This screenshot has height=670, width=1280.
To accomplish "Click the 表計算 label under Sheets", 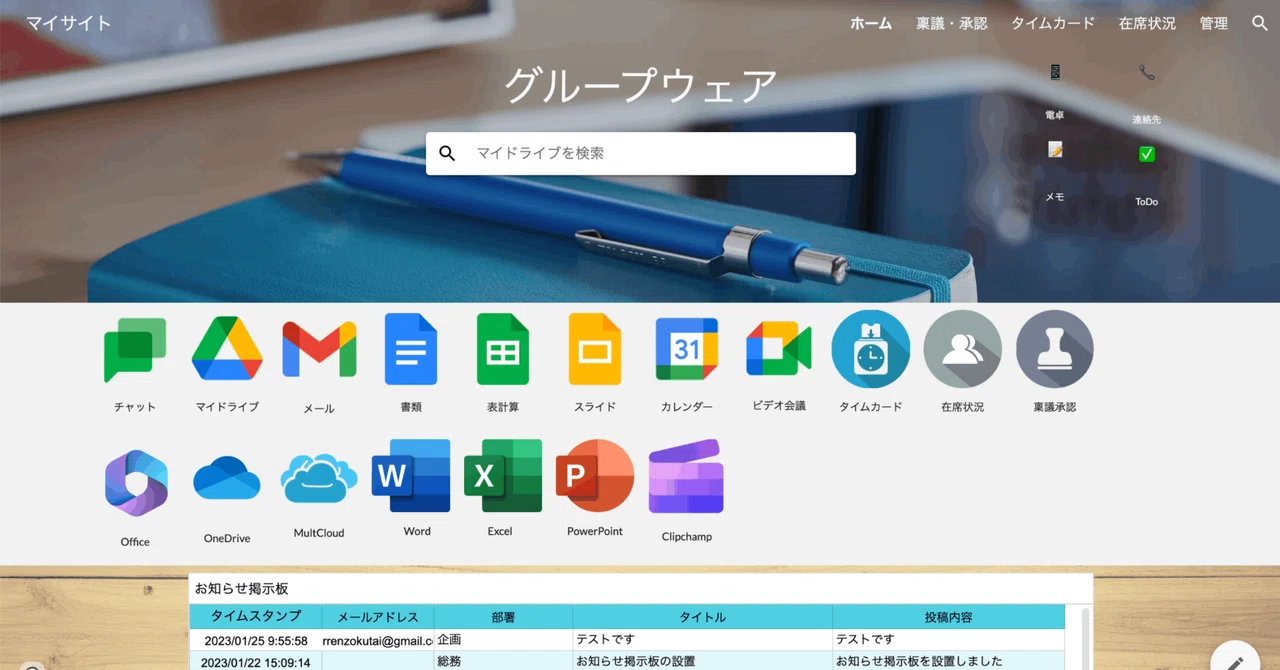I will click(x=503, y=407).
